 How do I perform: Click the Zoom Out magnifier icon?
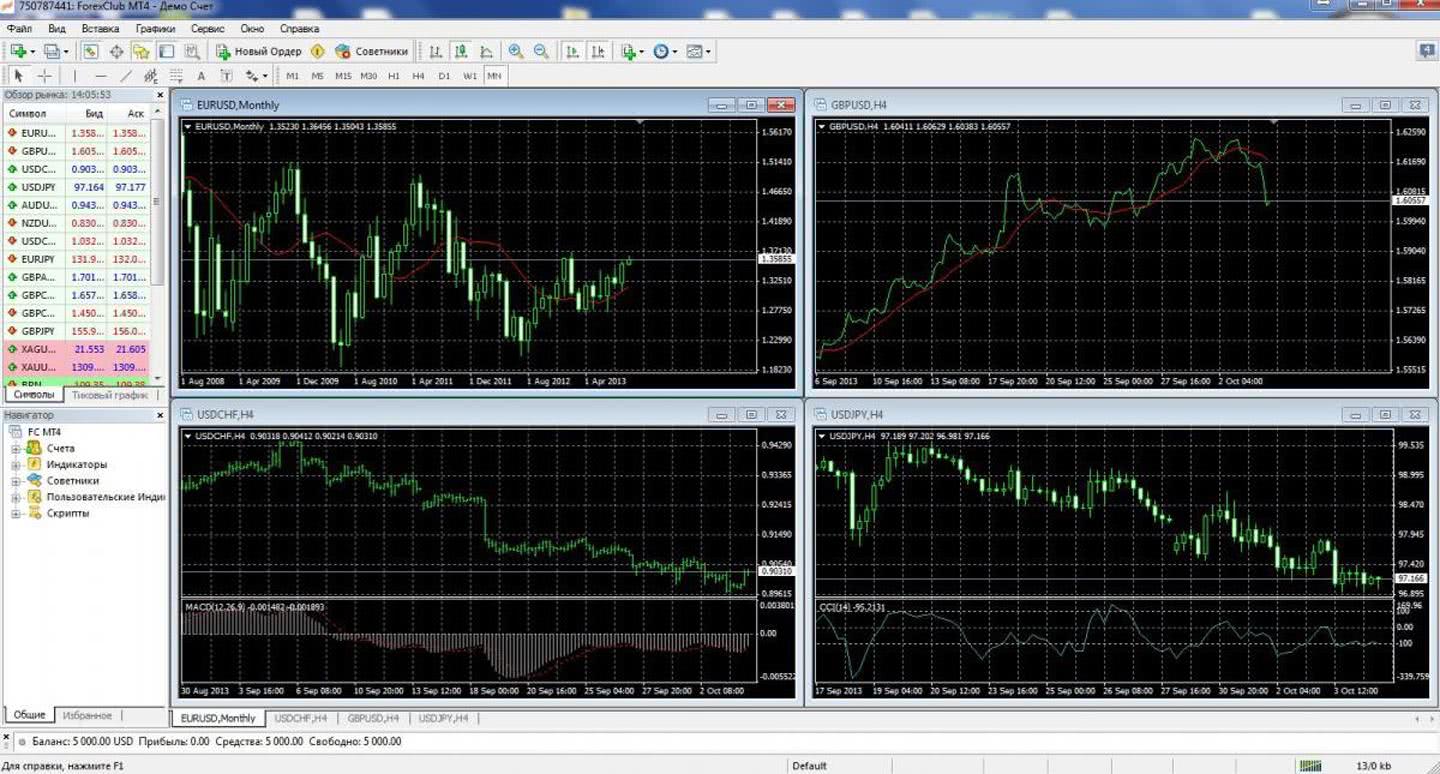(x=541, y=52)
